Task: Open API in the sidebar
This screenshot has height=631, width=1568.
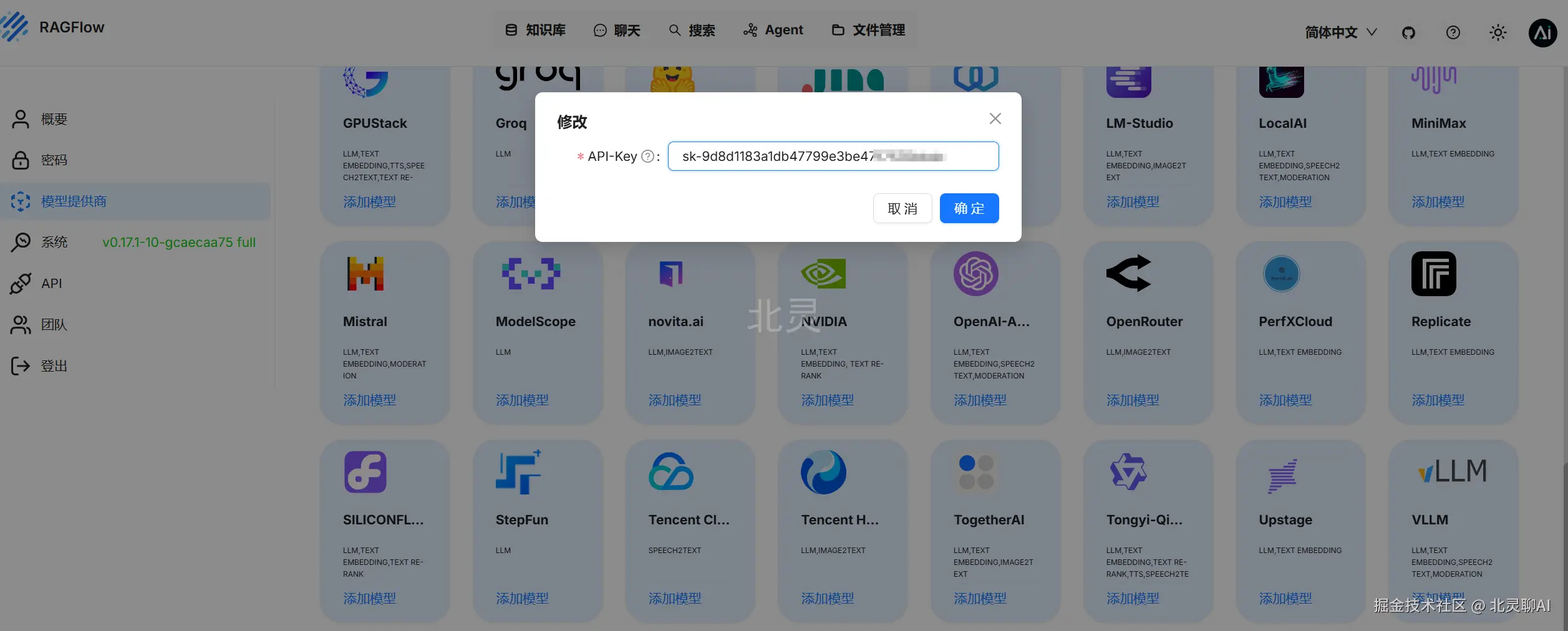Action: pyautogui.click(x=136, y=283)
